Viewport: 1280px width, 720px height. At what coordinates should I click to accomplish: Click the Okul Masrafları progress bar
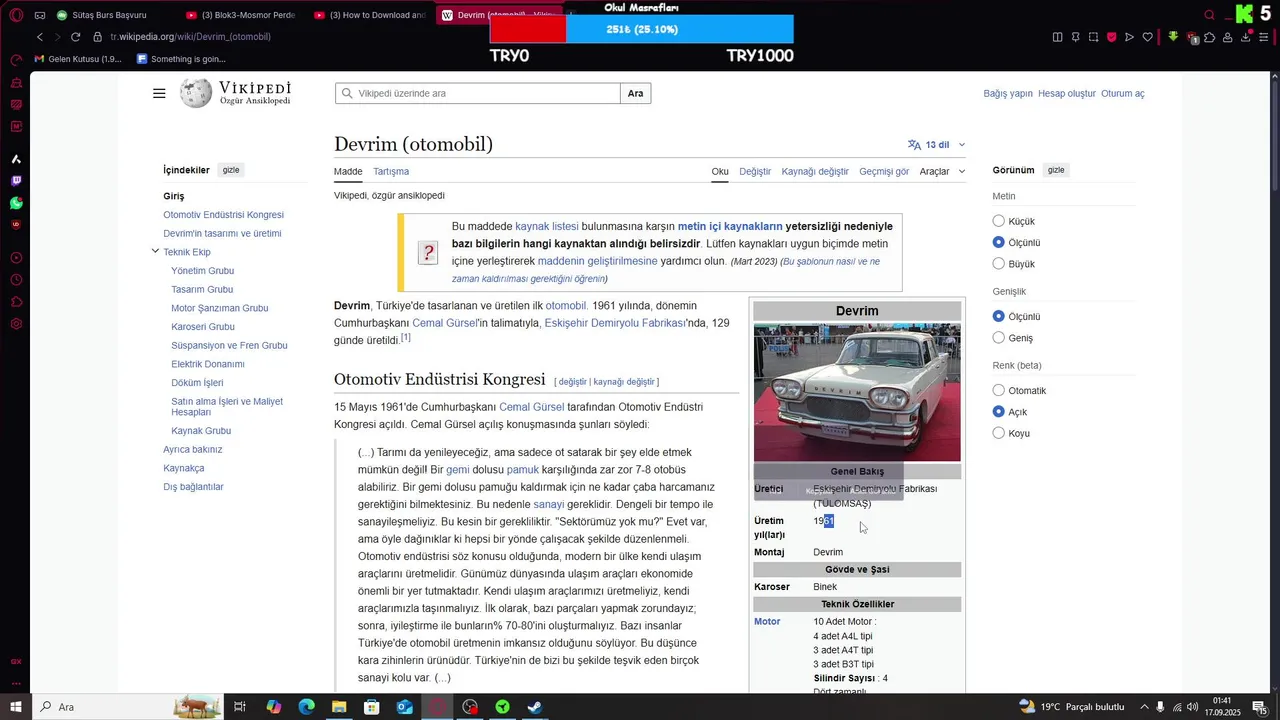pyautogui.click(x=642, y=29)
